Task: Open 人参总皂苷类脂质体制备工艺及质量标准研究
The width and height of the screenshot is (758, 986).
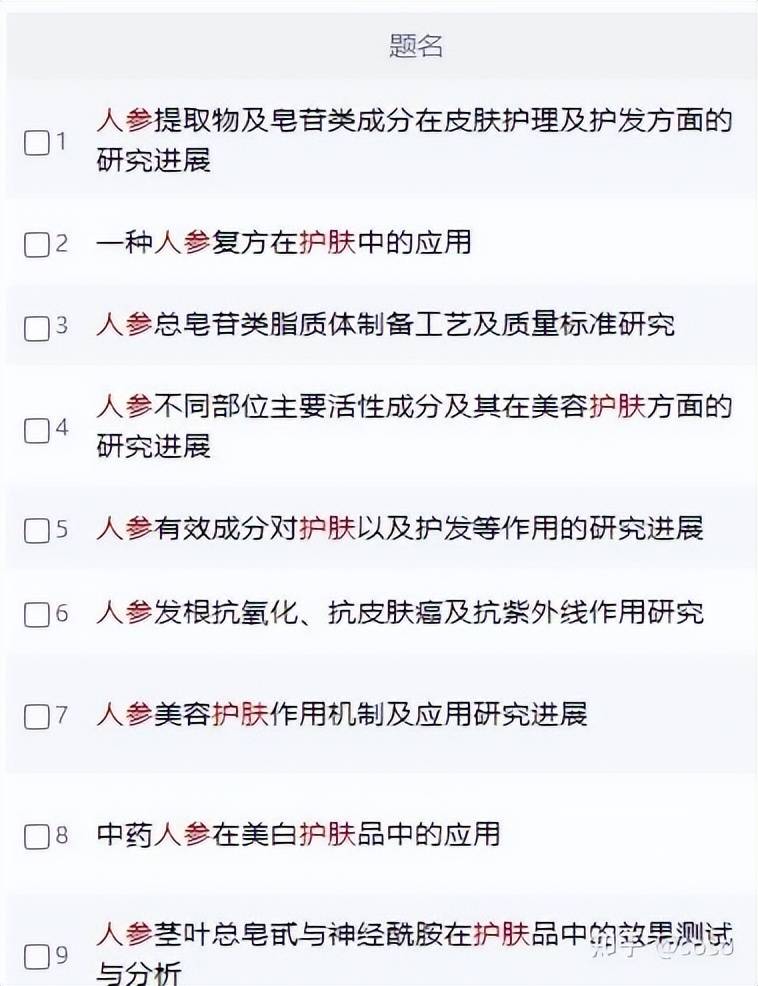Action: coord(386,325)
